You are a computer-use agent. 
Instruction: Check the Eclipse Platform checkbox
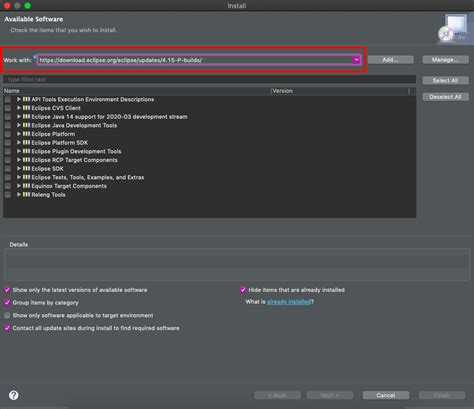(x=8, y=134)
